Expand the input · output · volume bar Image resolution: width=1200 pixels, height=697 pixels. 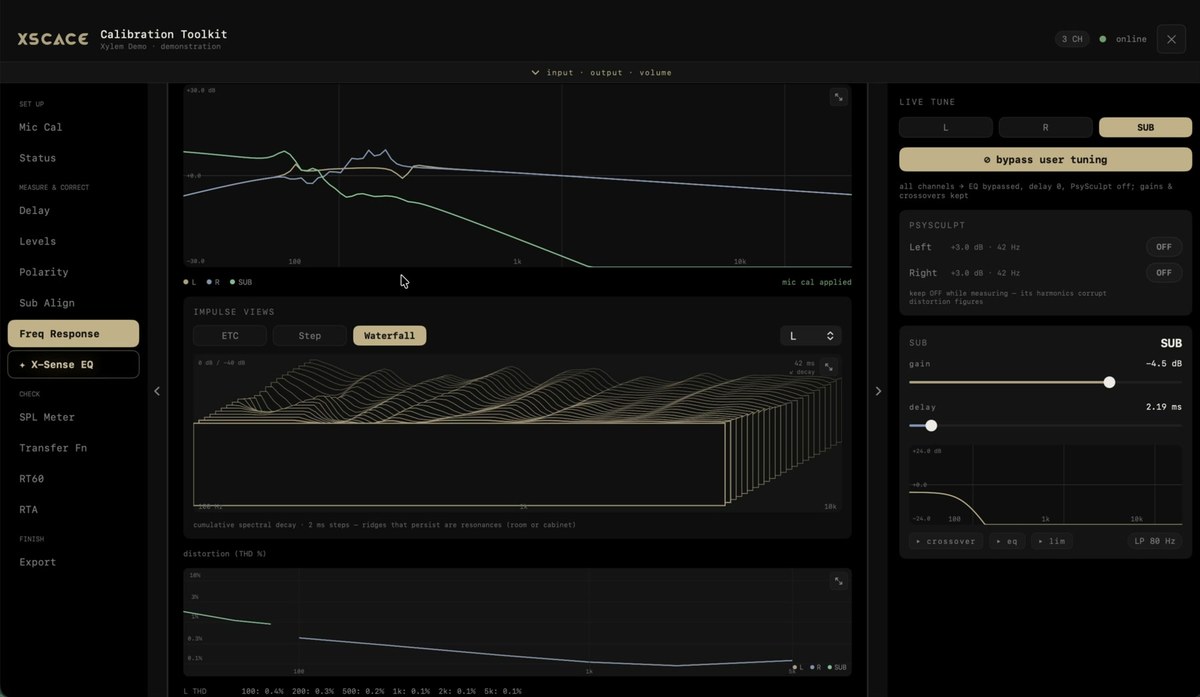pos(600,72)
